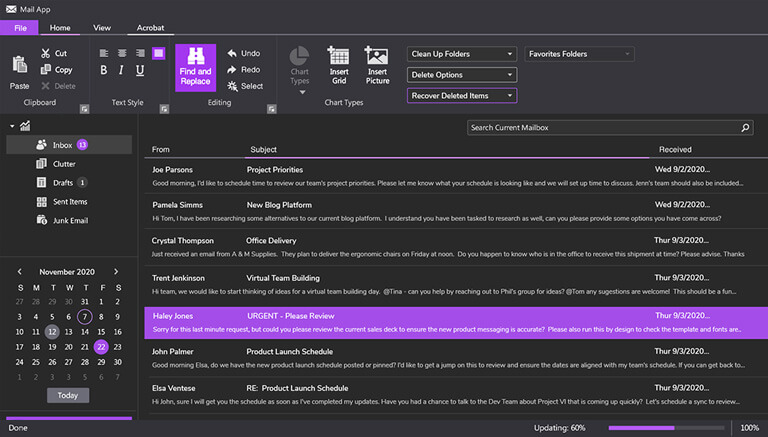Screen dimensions: 768x437
Task: Expand the Favorites Folders dropdown
Action: [579, 54]
